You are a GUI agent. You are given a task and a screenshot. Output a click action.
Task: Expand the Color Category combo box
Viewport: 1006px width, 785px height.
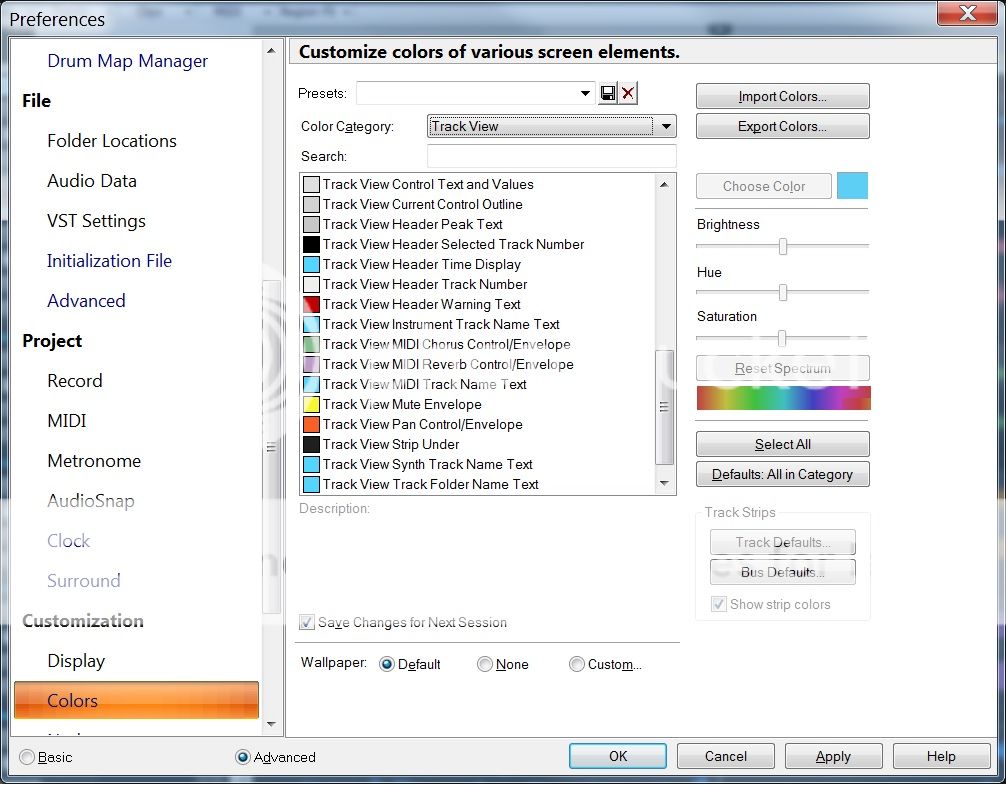click(665, 126)
